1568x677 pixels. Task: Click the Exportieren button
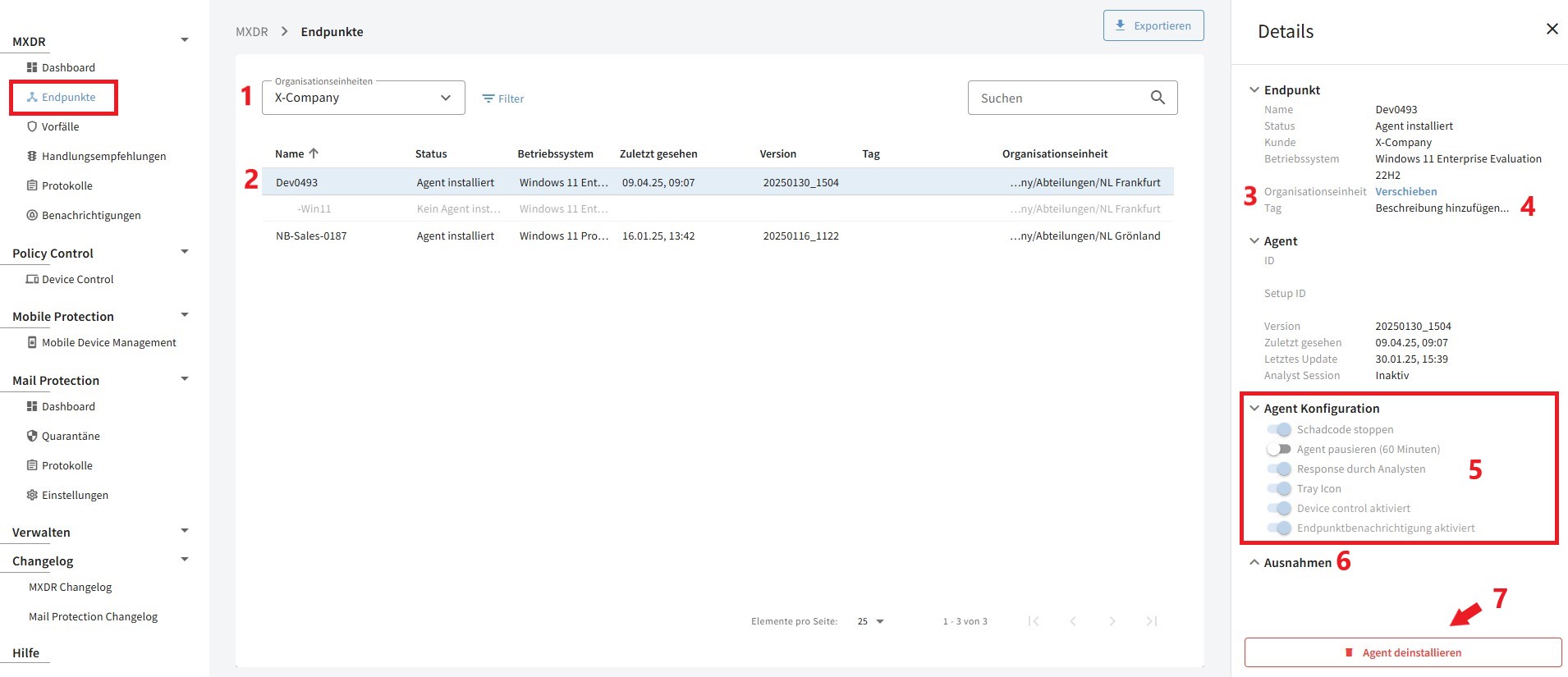1153,25
